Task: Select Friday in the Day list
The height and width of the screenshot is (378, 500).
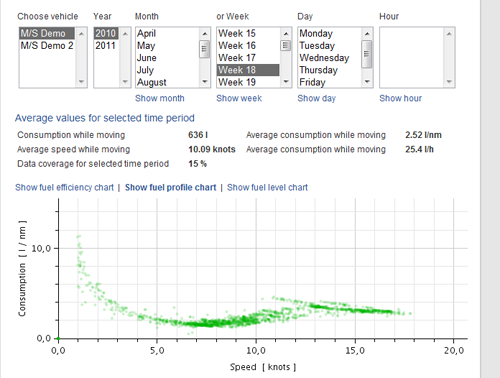Action: [x=329, y=82]
